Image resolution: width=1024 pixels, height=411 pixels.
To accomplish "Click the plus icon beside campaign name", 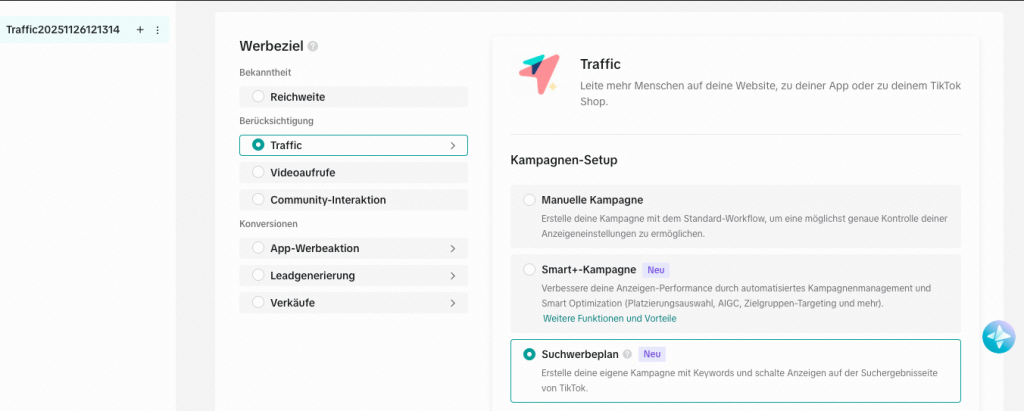I will tap(140, 30).
